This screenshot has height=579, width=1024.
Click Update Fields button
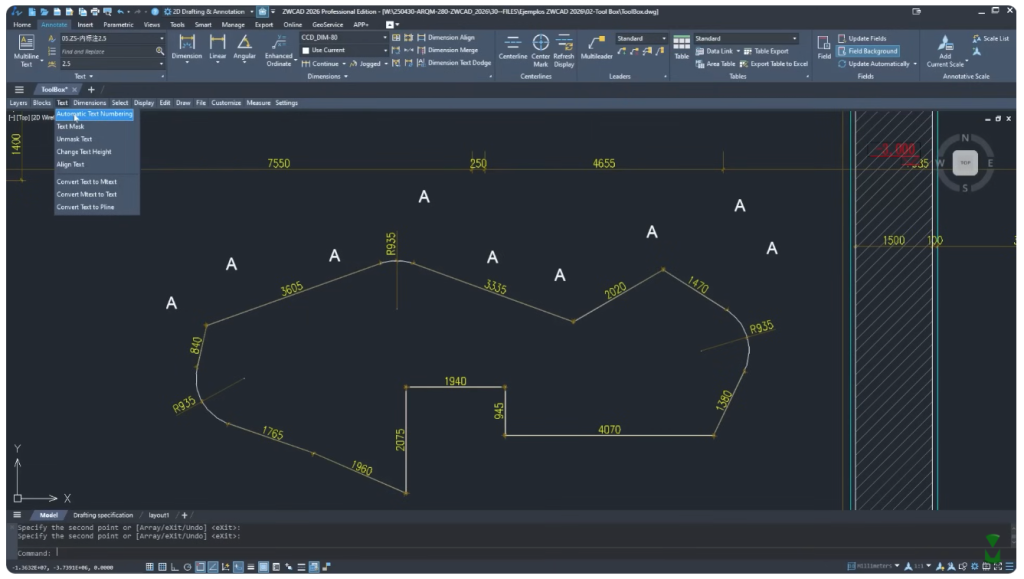click(x=861, y=39)
